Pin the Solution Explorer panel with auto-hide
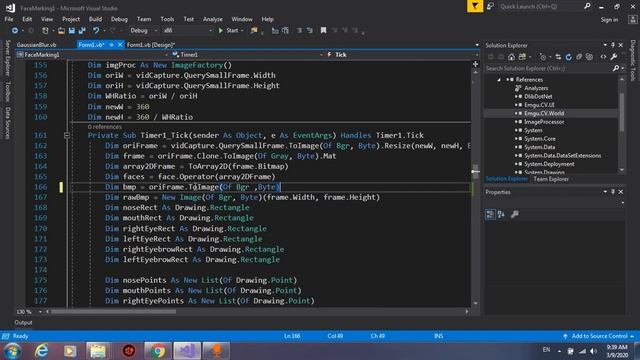Viewport: 640px width, 360px height. pyautogui.click(x=613, y=45)
